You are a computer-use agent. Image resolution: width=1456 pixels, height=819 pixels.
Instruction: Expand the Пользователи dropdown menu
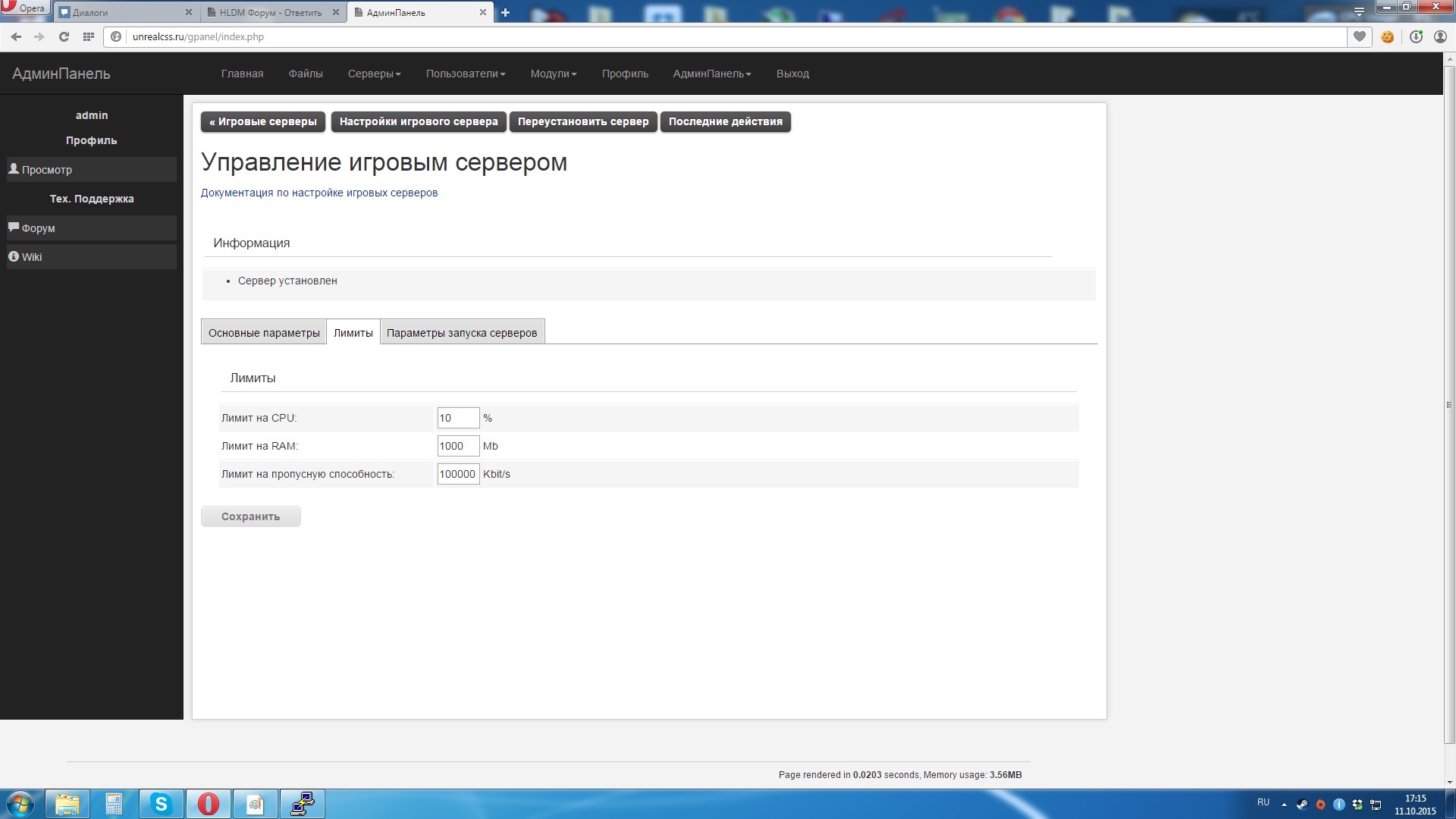pos(465,74)
